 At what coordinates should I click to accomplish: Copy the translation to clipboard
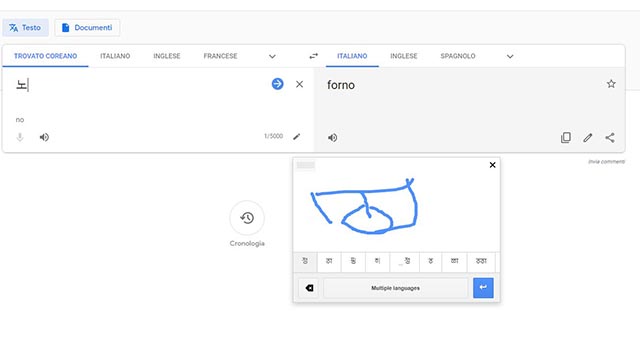click(x=566, y=138)
